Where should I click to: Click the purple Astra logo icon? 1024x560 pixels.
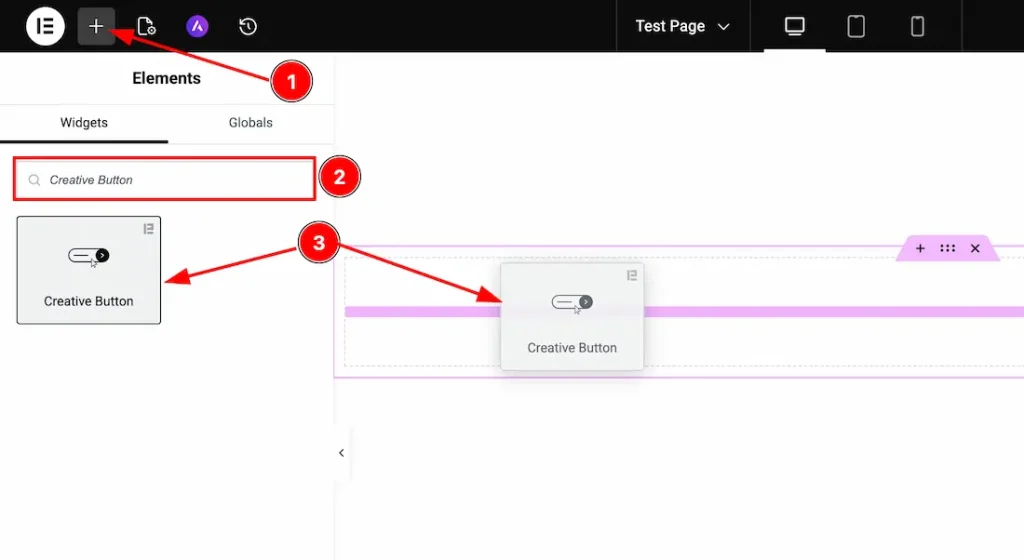(x=197, y=26)
